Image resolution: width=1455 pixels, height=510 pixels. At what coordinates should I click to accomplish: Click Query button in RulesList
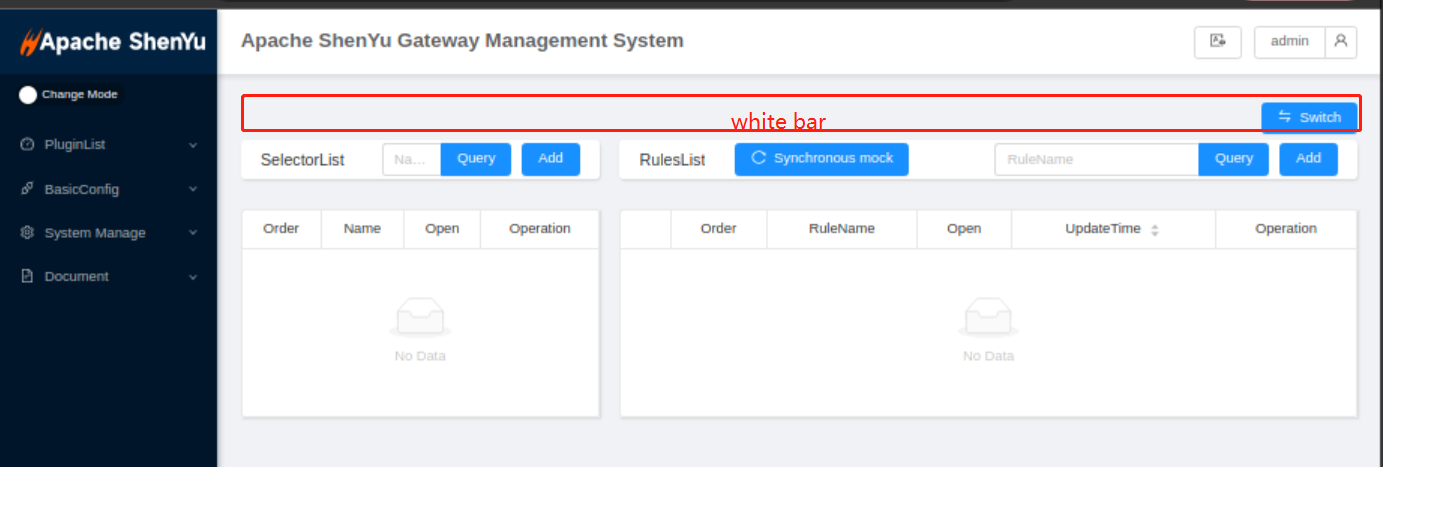point(1234,159)
